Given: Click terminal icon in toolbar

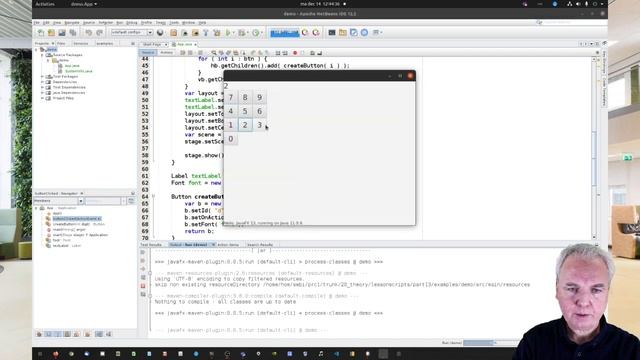Looking at the screenshot, I should [332, 33].
